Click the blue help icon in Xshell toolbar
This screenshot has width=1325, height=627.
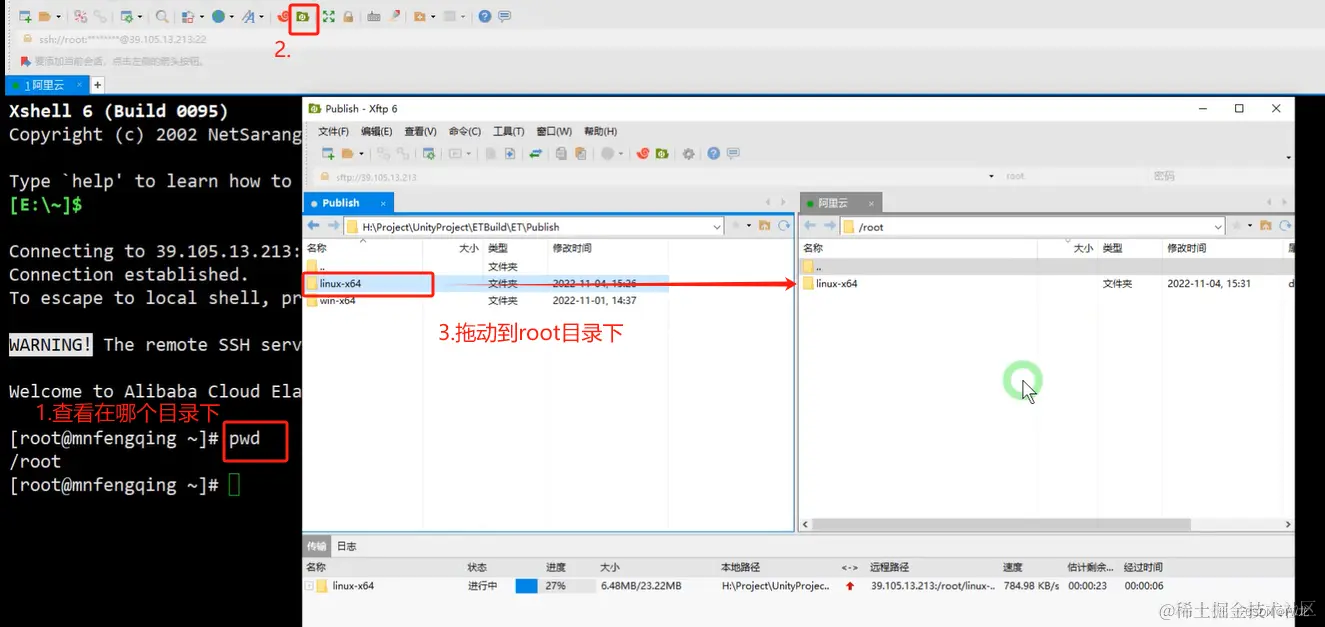point(485,17)
